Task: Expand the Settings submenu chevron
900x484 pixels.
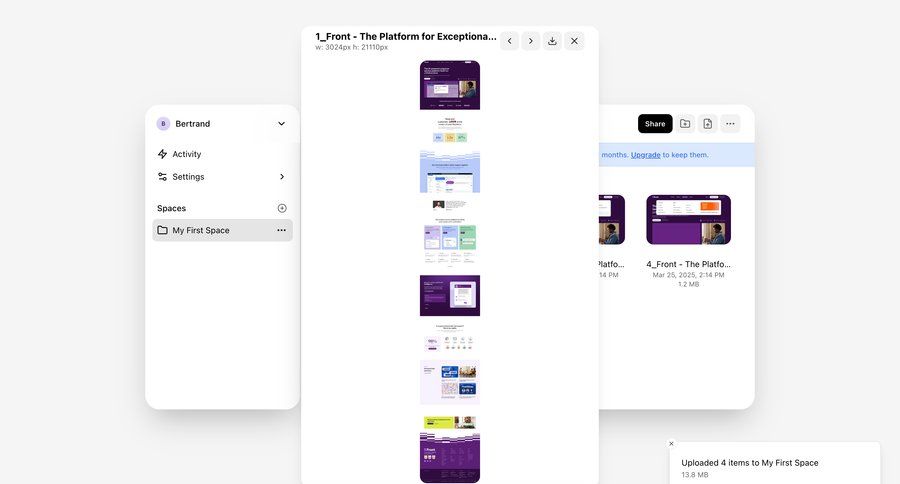Action: [x=282, y=177]
